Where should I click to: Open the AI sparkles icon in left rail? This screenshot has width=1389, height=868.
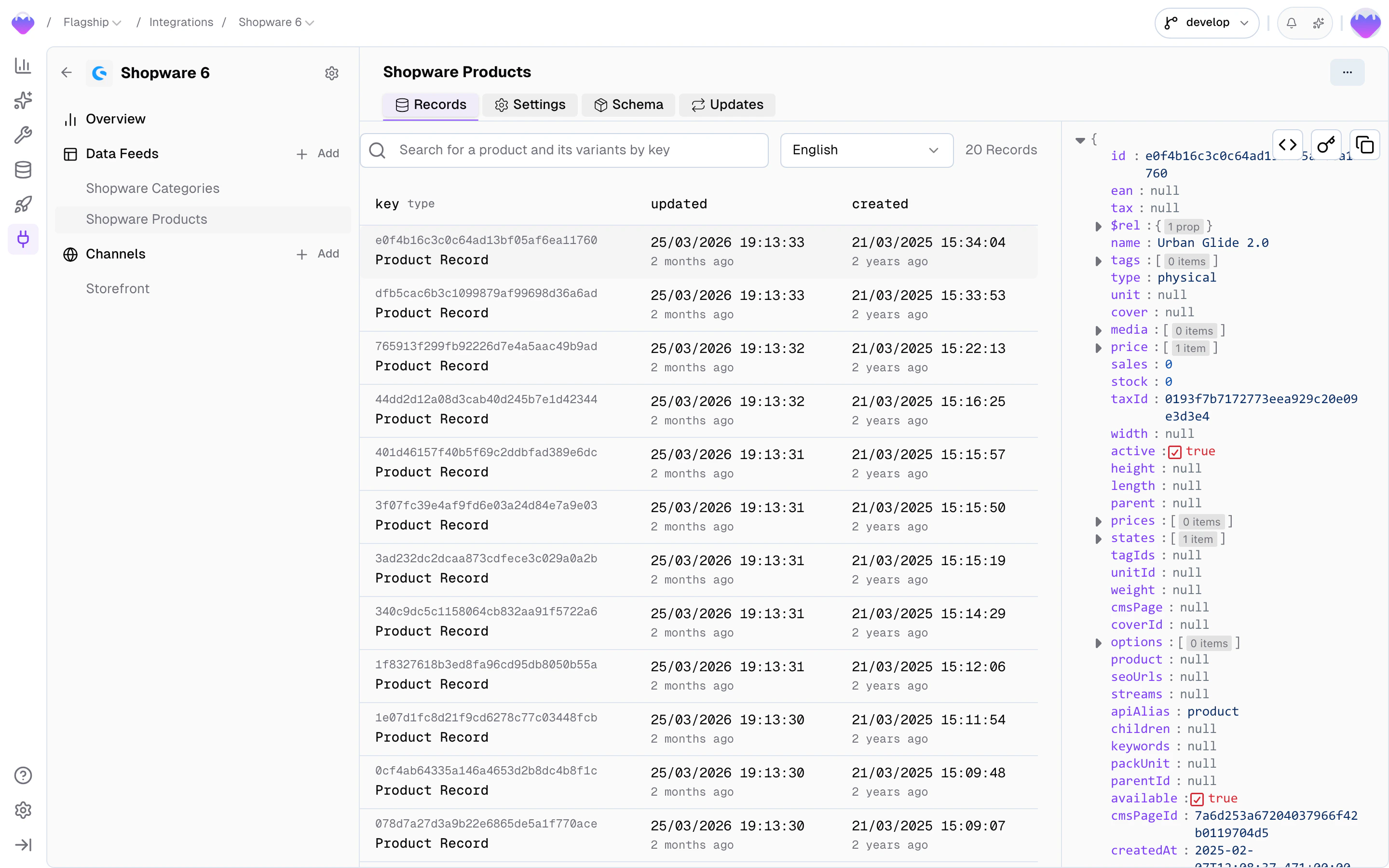point(23,100)
